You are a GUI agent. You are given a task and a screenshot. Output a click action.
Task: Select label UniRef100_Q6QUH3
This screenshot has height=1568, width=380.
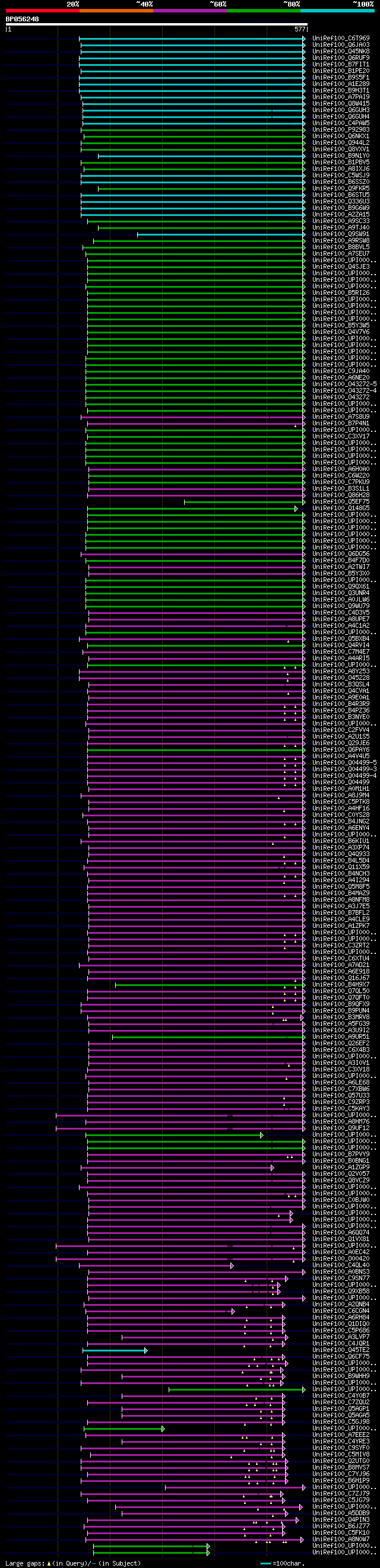click(341, 110)
